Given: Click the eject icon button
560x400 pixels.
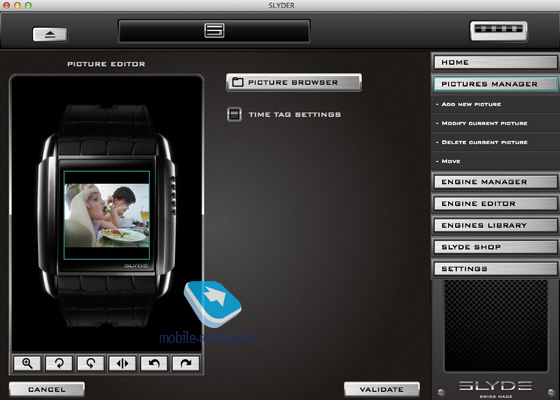Looking at the screenshot, I should [x=50, y=34].
